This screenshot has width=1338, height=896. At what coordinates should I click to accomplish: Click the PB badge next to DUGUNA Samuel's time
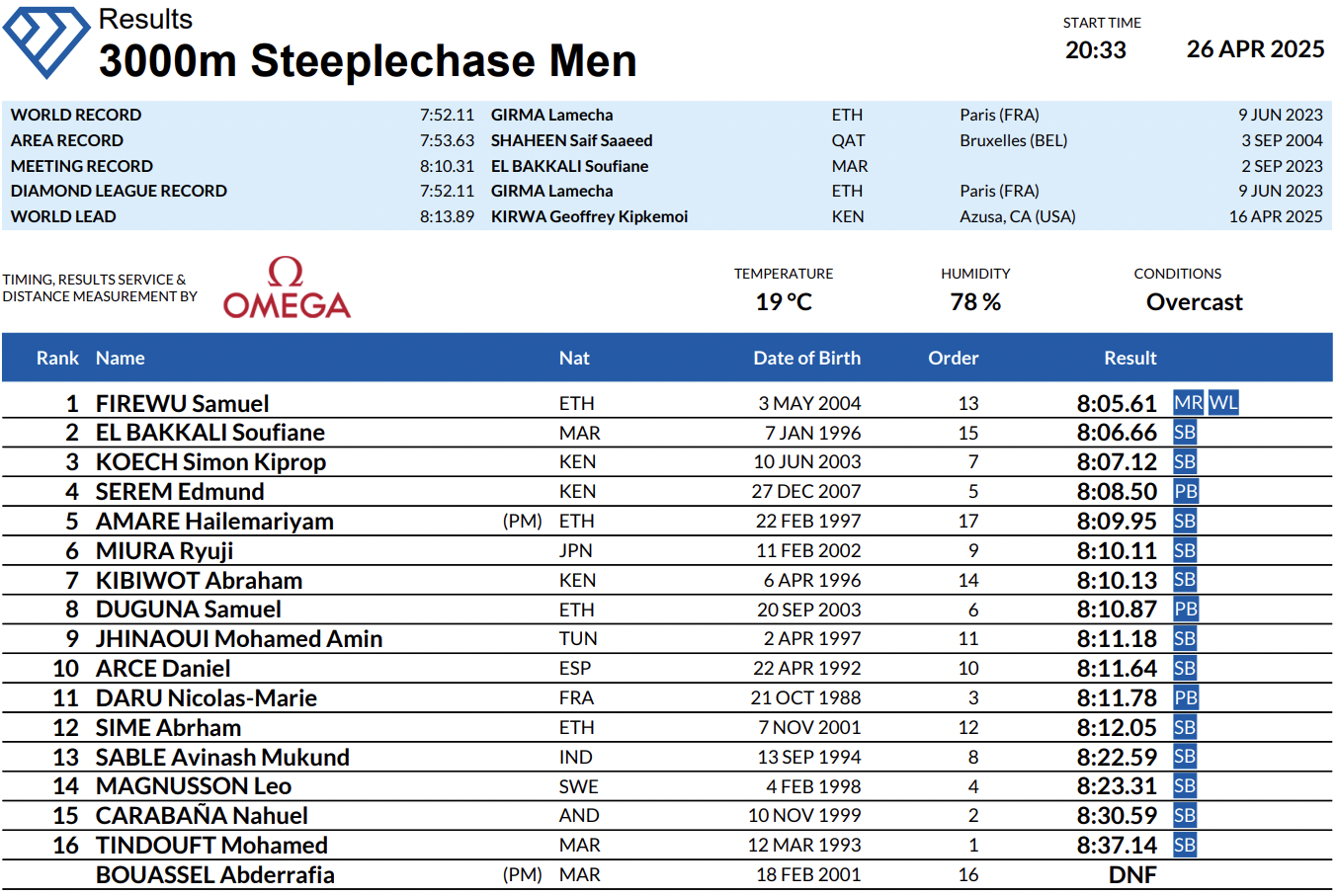[x=1186, y=610]
